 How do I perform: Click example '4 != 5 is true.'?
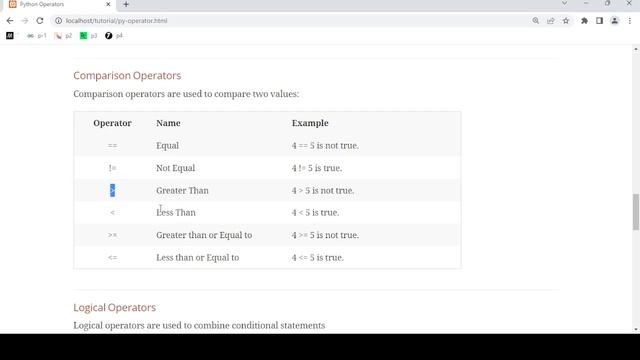[x=317, y=168]
